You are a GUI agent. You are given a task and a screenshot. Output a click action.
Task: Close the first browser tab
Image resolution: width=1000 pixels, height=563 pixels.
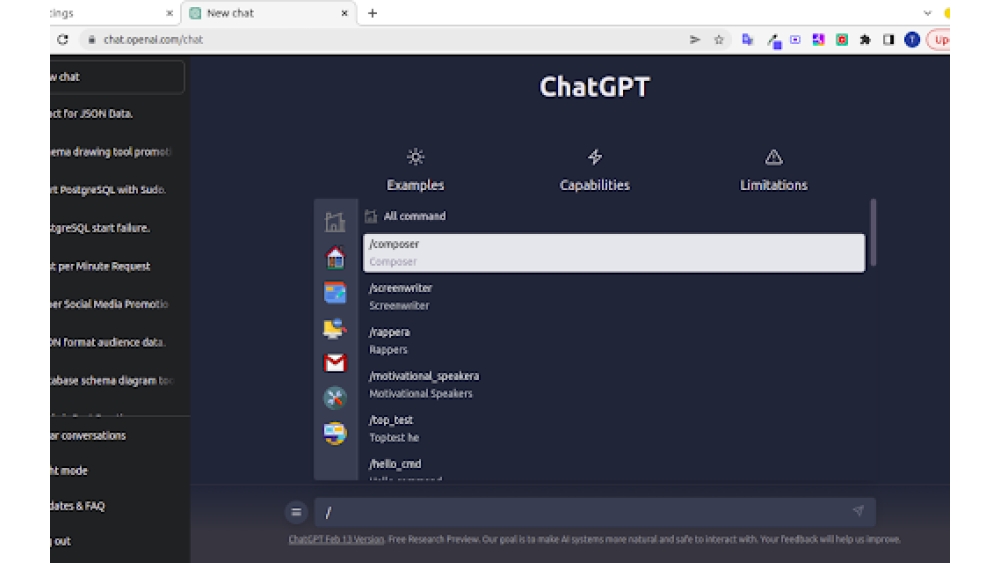[x=169, y=13]
